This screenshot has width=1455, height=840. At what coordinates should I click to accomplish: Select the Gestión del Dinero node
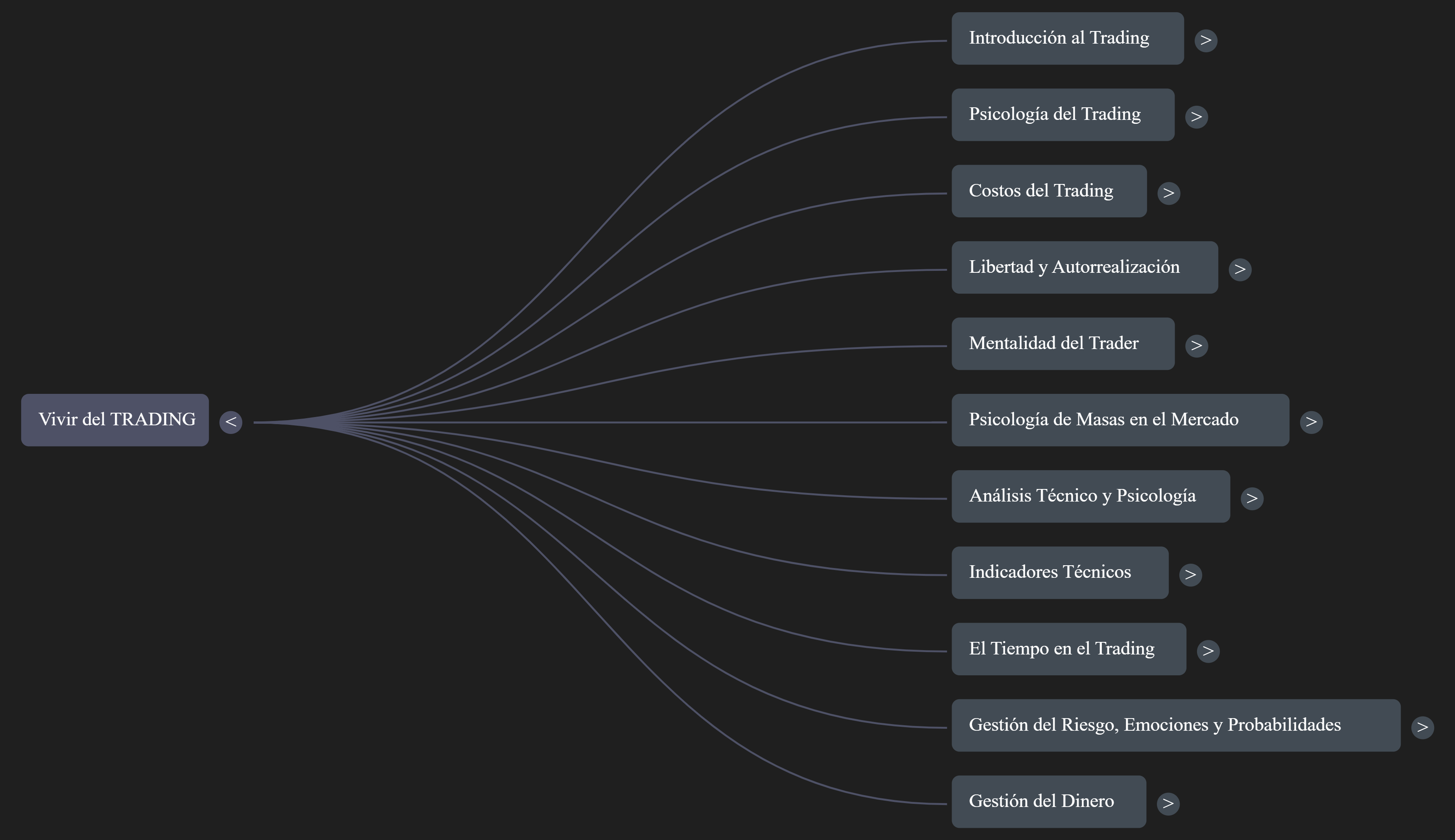point(1048,802)
